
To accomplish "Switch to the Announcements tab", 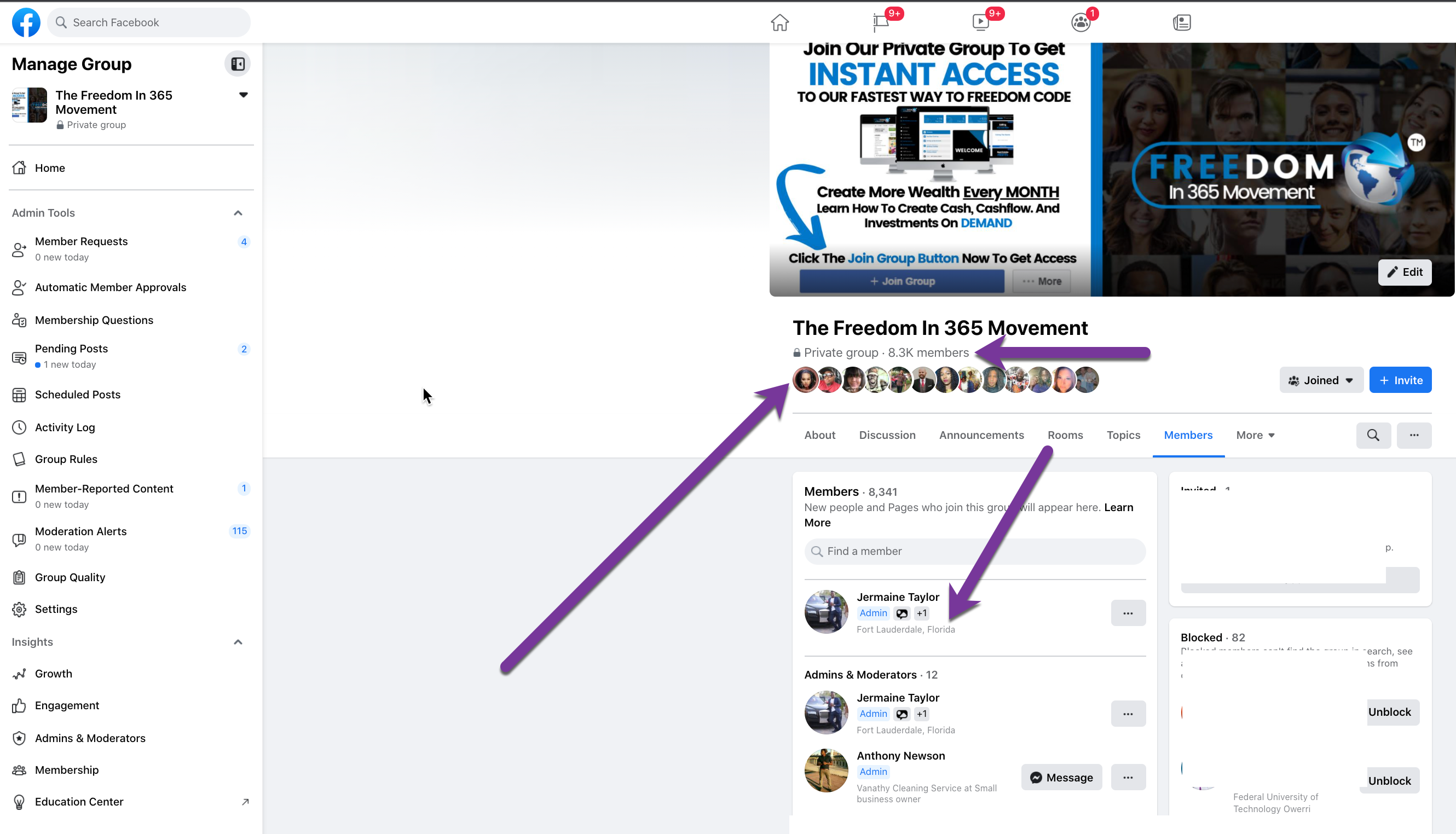I will [x=981, y=435].
